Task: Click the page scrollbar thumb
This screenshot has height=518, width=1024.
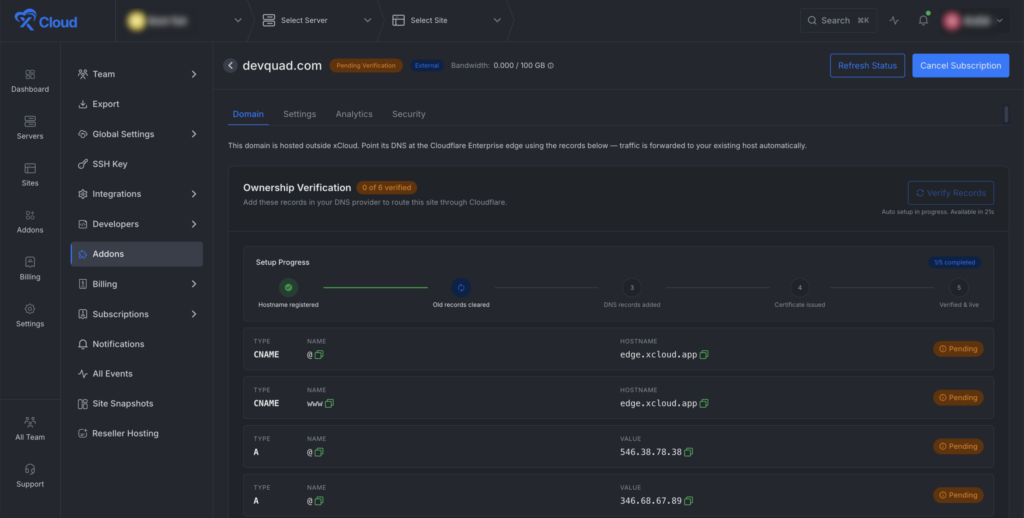Action: [x=1006, y=114]
